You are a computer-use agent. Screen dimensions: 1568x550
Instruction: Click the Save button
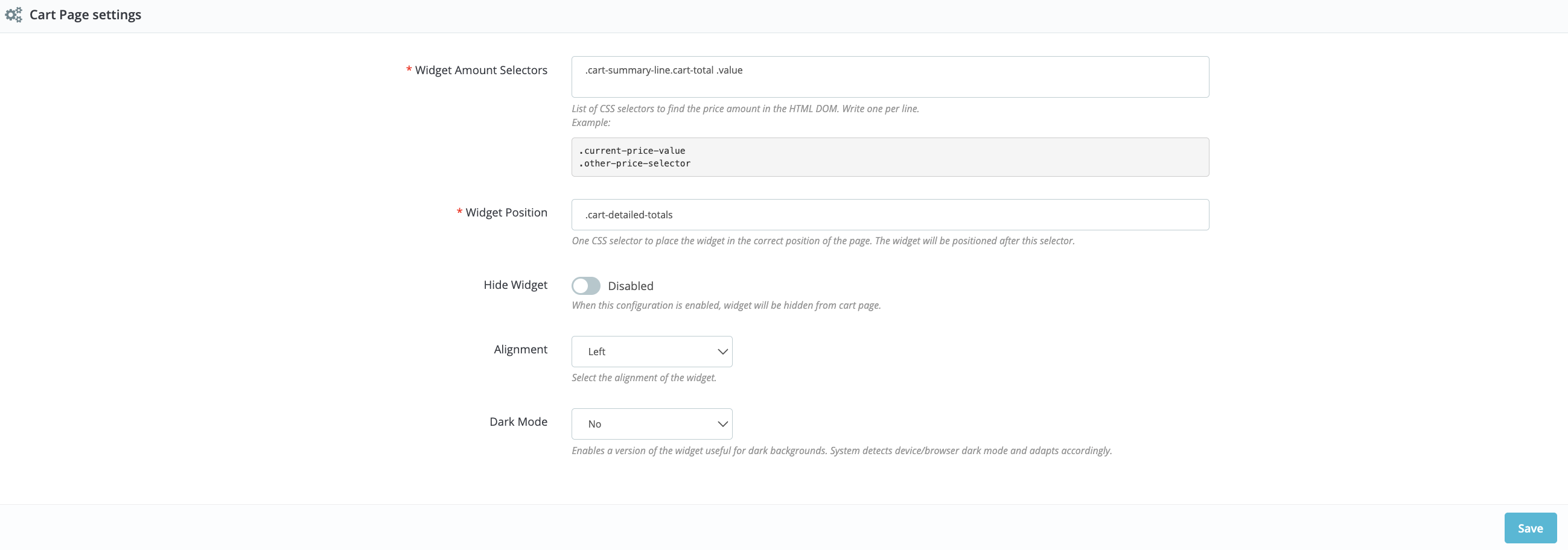tap(1529, 528)
